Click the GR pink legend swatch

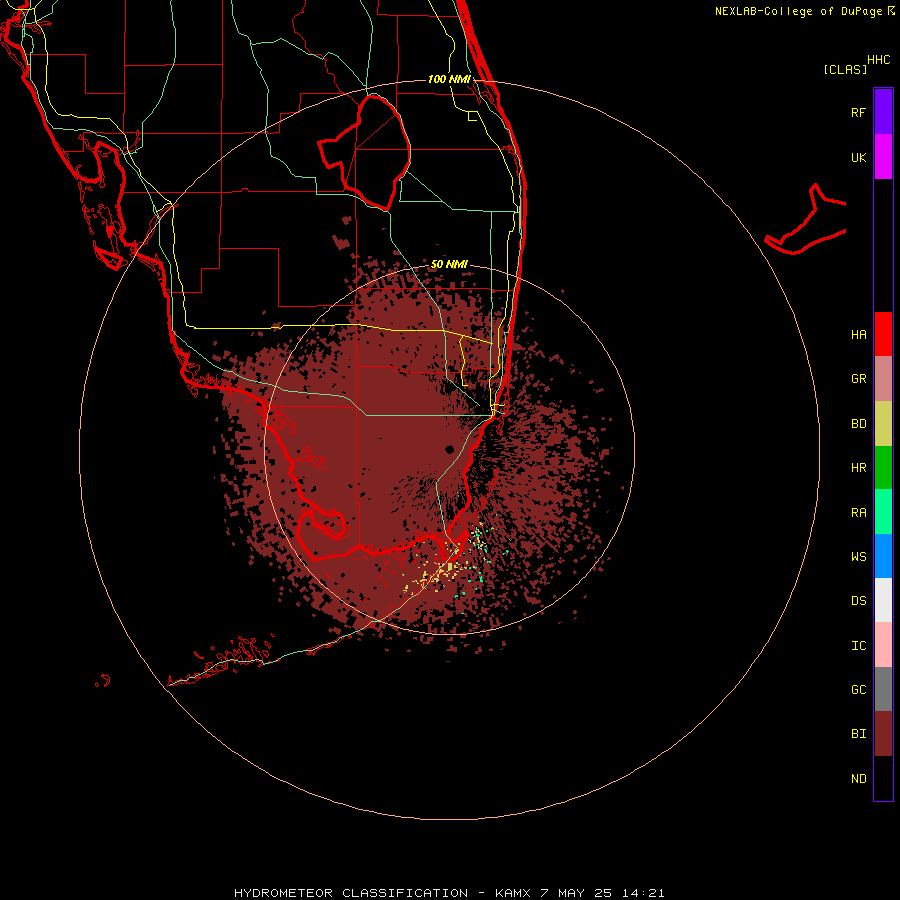click(883, 379)
